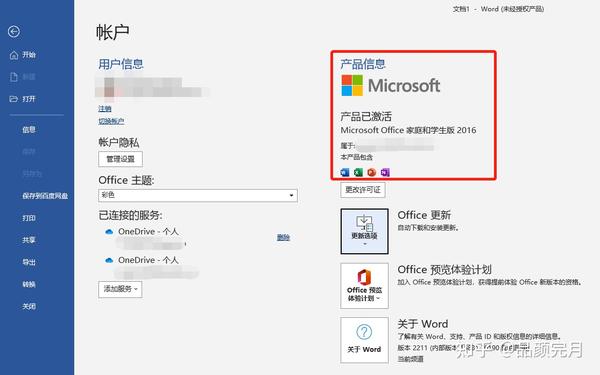This screenshot has height=375, width=600.
Task: Click the OneNote product icon
Action: point(385,172)
